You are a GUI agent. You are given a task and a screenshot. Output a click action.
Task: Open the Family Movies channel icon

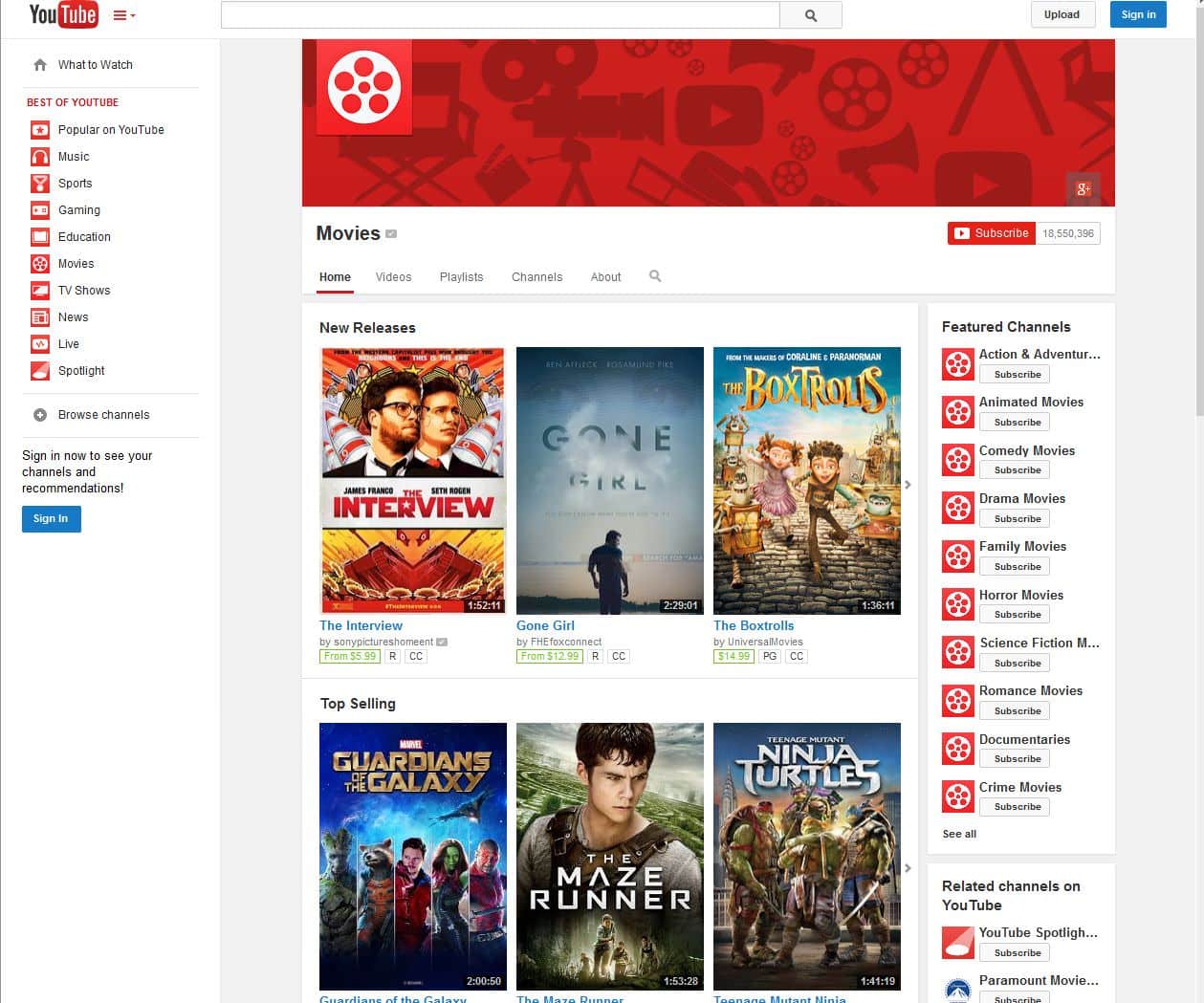pos(958,556)
